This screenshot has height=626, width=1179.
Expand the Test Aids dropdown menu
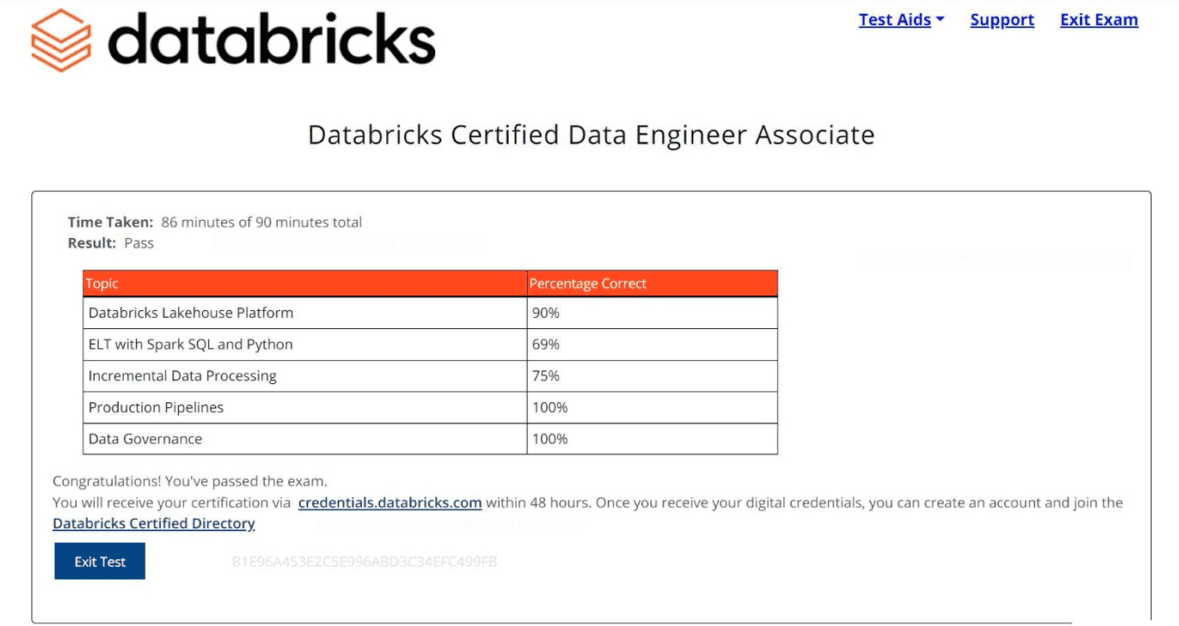point(900,20)
